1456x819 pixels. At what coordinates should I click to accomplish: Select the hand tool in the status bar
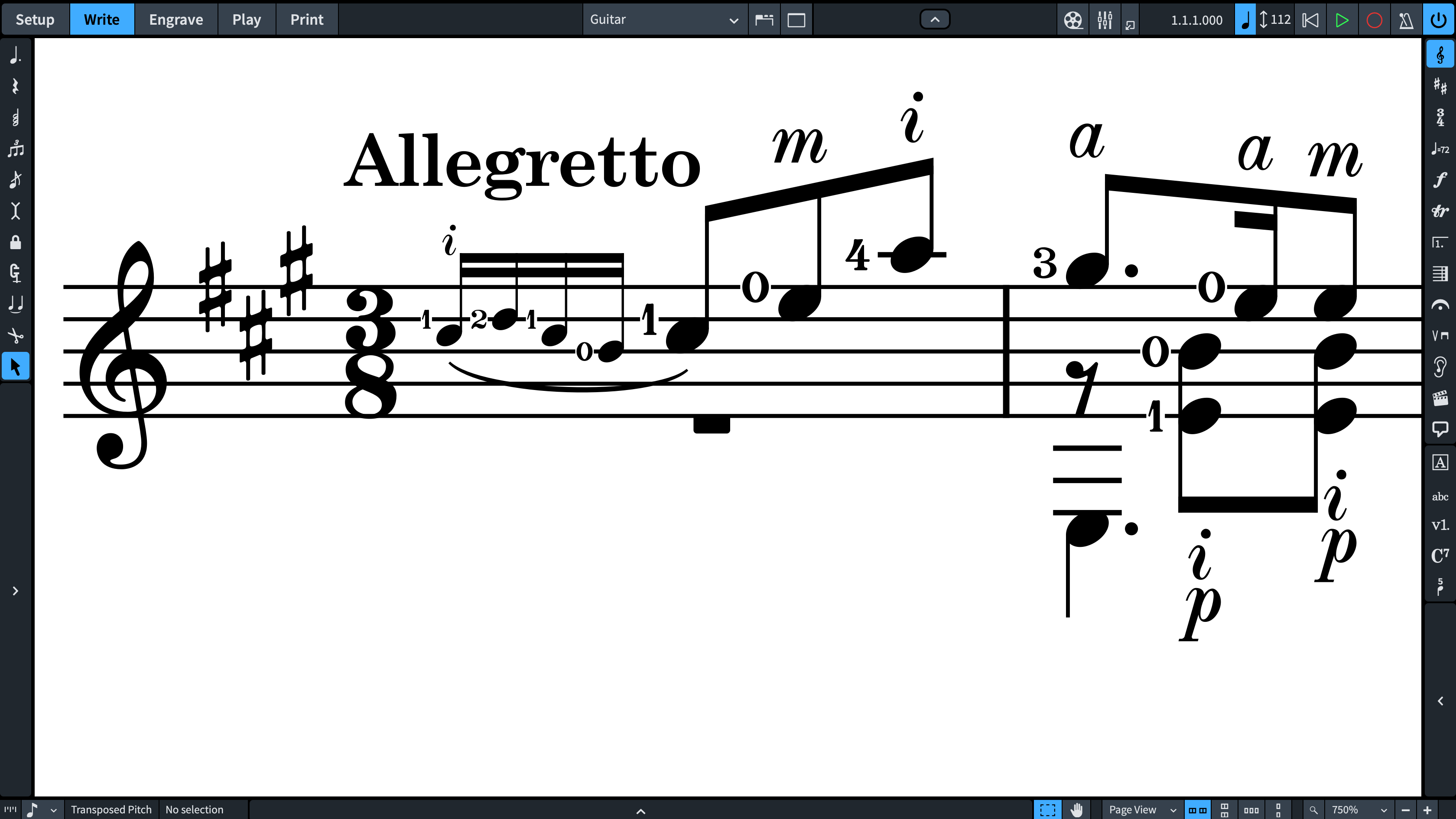pyautogui.click(x=1077, y=809)
